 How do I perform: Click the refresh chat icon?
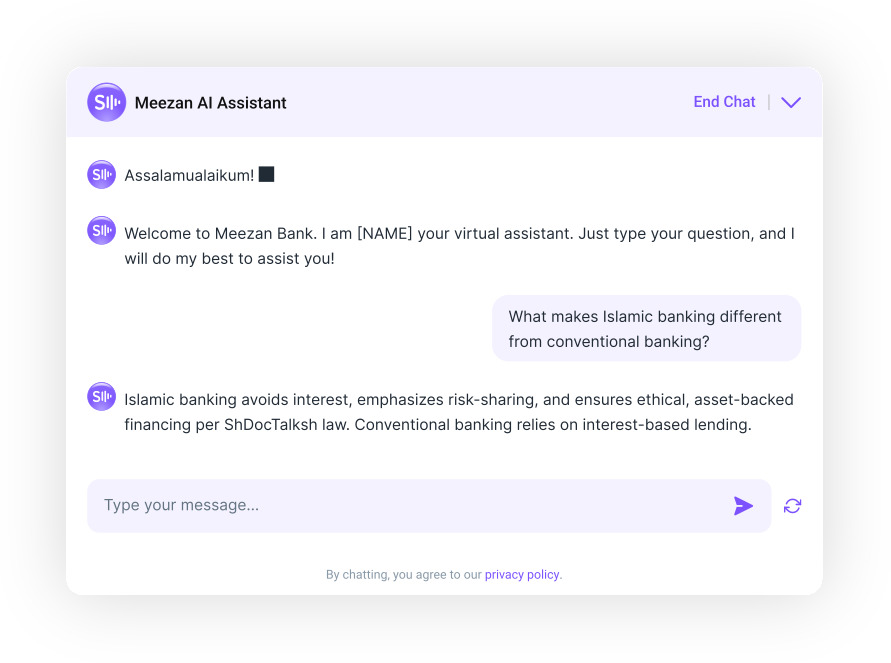point(792,506)
